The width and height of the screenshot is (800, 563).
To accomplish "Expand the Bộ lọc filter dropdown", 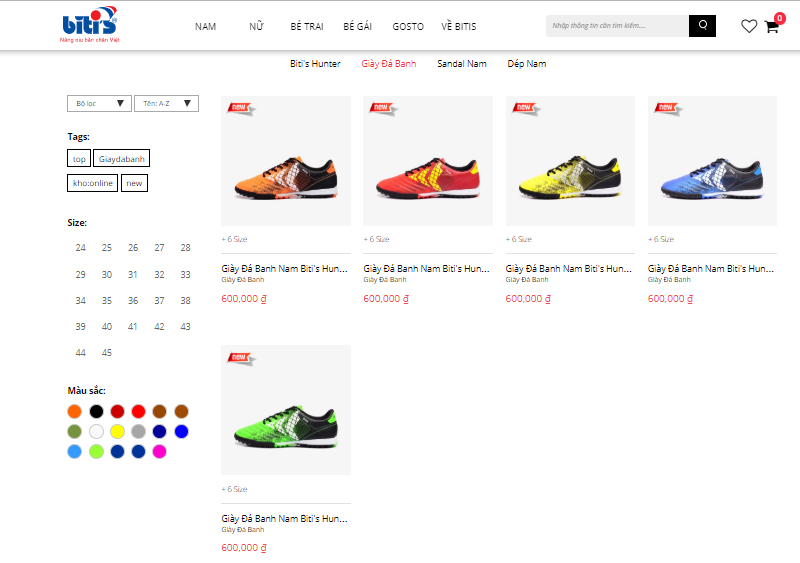I will click(99, 103).
